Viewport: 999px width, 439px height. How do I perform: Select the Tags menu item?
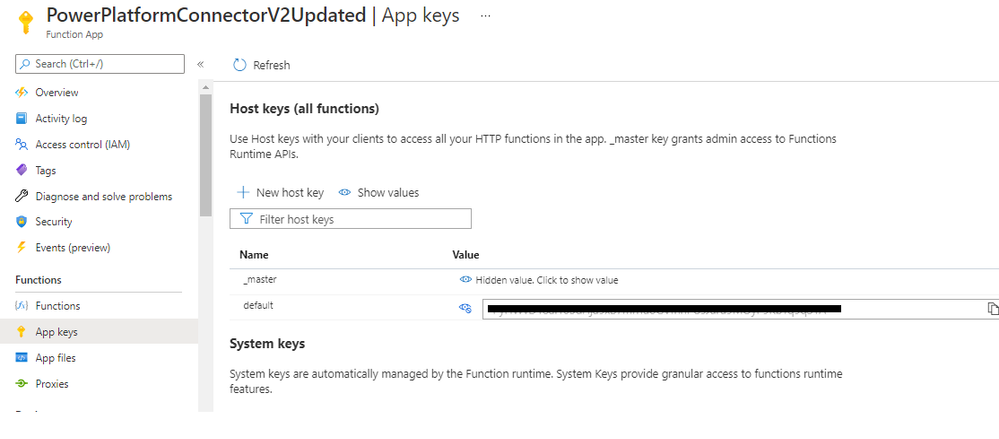(x=45, y=170)
